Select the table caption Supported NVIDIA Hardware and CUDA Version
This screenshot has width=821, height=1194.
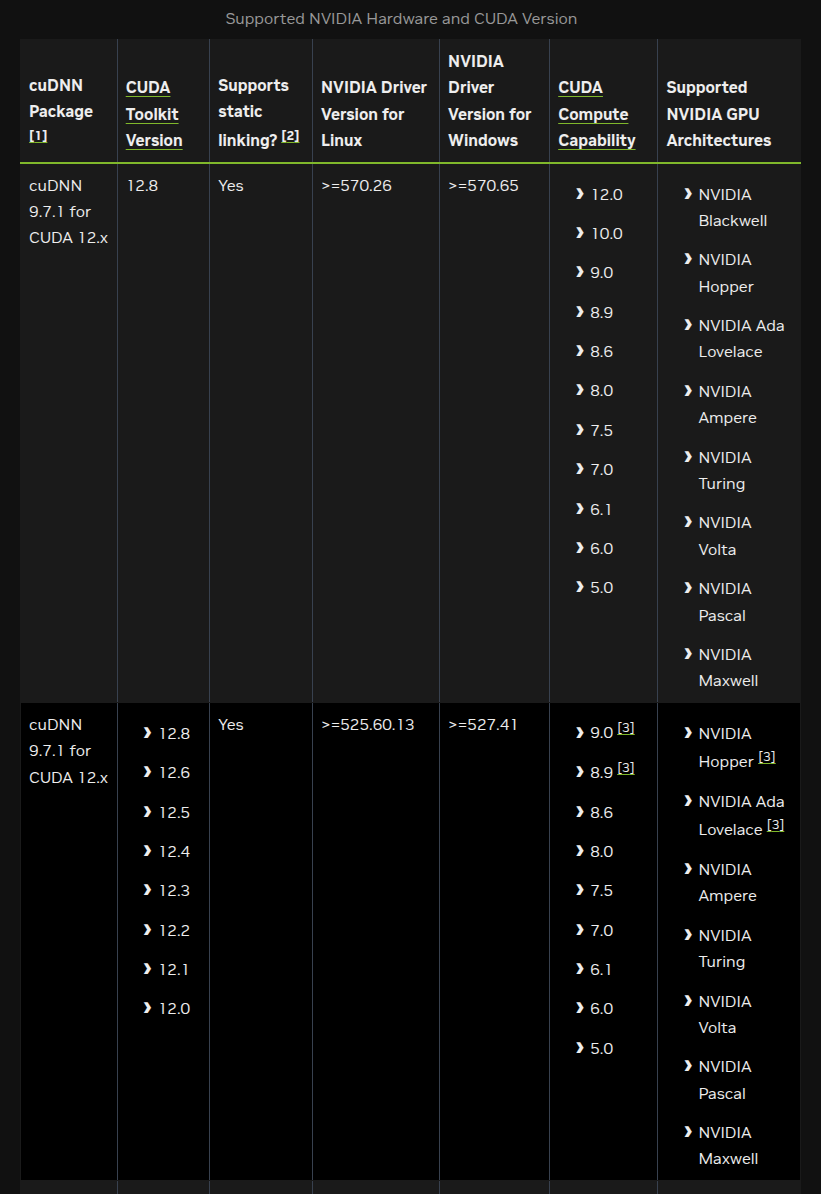tap(401, 18)
